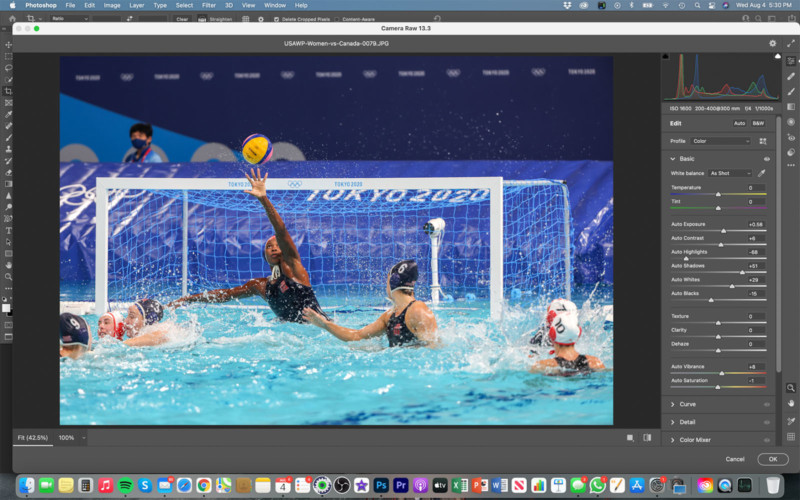
Task: Browse profiles with the profile grid icon
Action: click(x=763, y=141)
